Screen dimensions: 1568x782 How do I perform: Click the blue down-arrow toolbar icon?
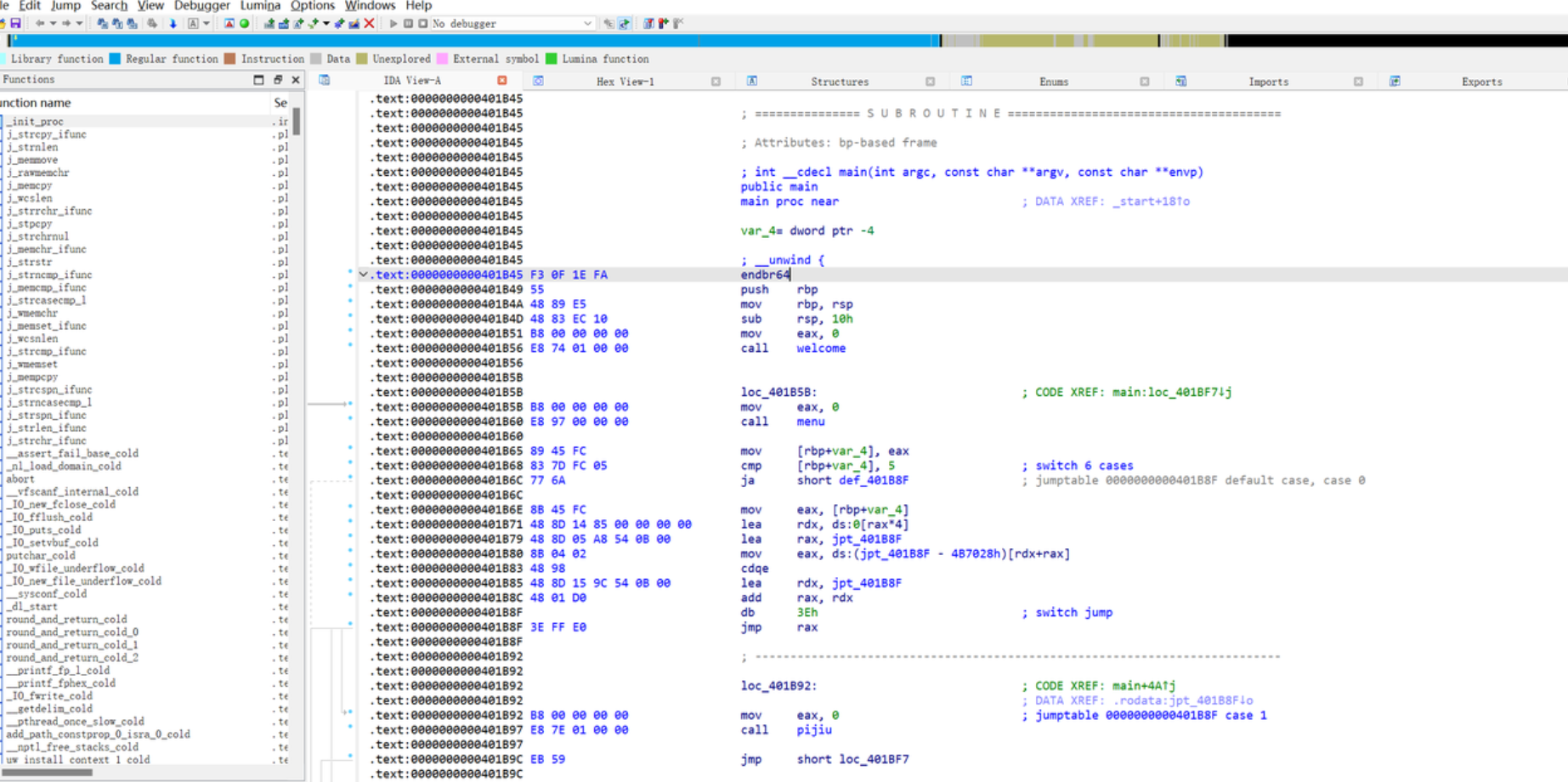click(x=173, y=24)
